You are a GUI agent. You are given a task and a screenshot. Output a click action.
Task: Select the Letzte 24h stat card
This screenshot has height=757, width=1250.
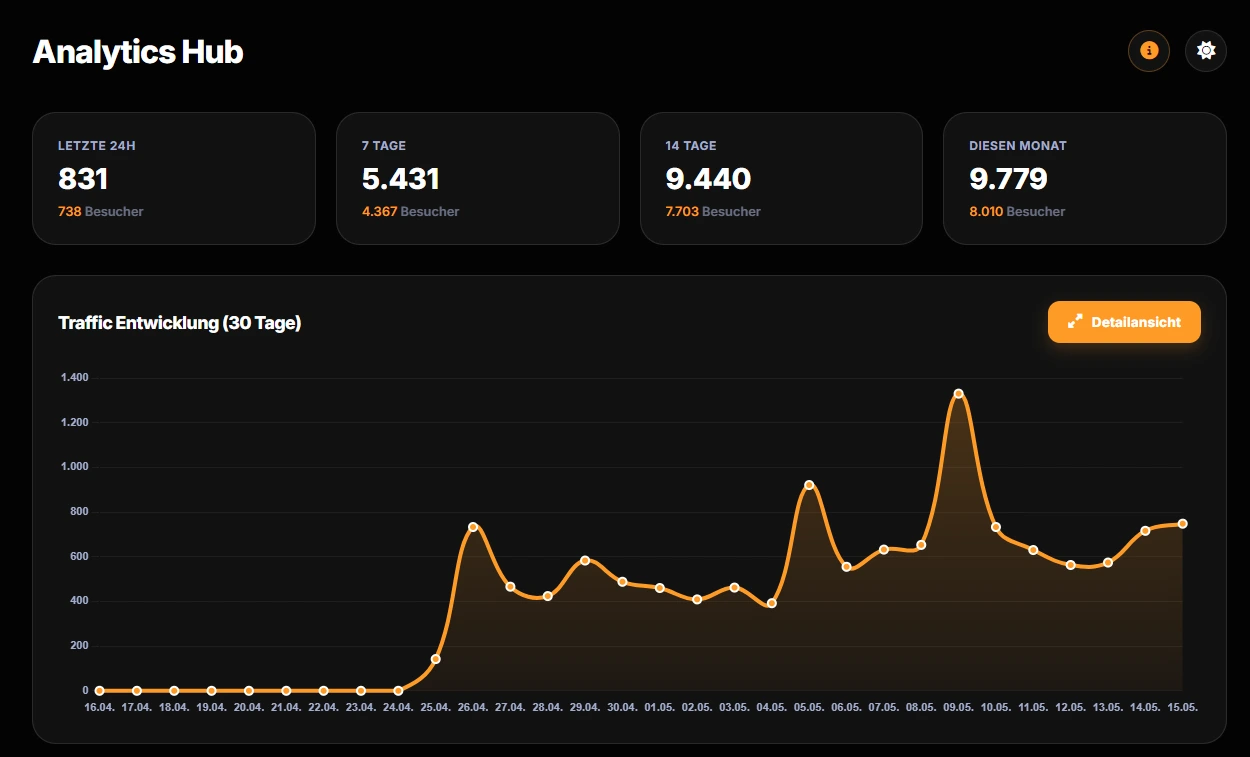coord(174,178)
